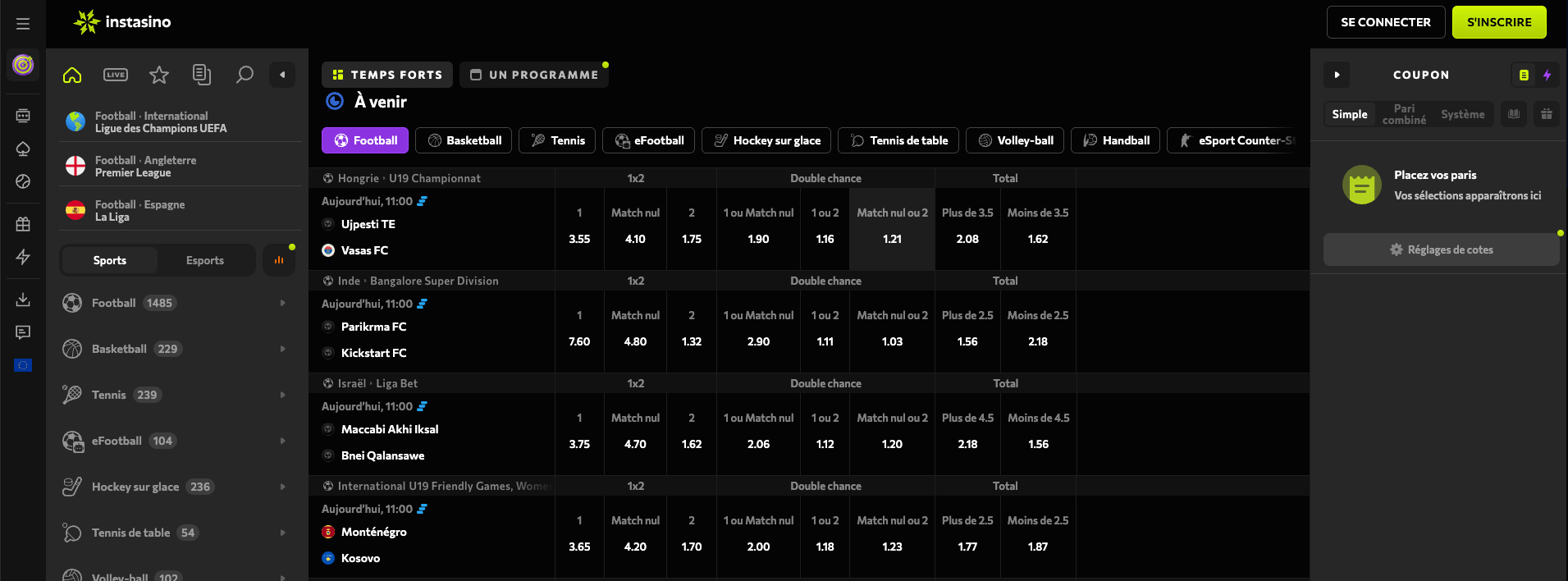Select the Simple bet type
The width and height of the screenshot is (1568, 581).
point(1350,114)
